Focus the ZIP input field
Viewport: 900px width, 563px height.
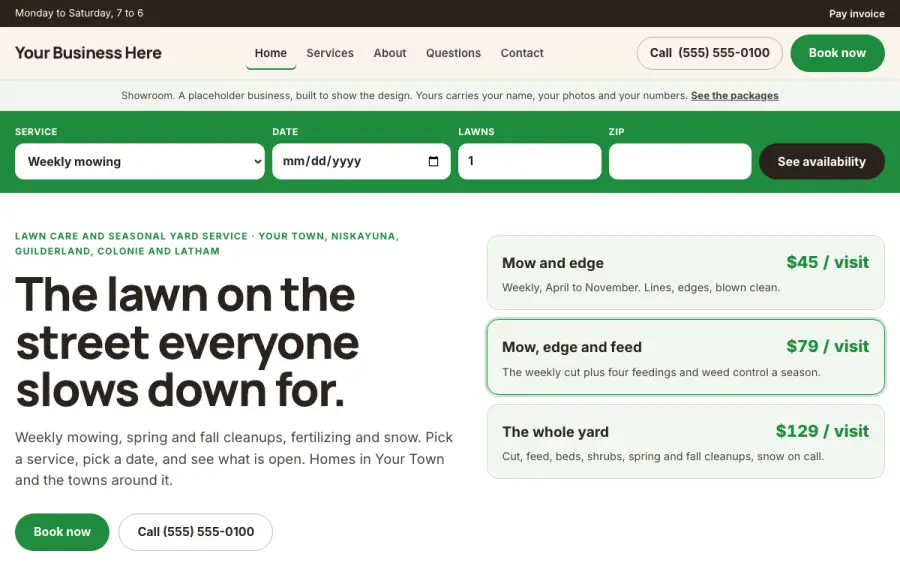680,161
